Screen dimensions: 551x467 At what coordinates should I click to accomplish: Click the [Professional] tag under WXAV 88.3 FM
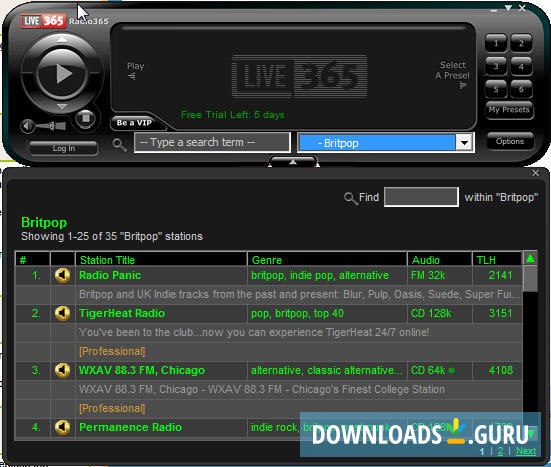112,408
